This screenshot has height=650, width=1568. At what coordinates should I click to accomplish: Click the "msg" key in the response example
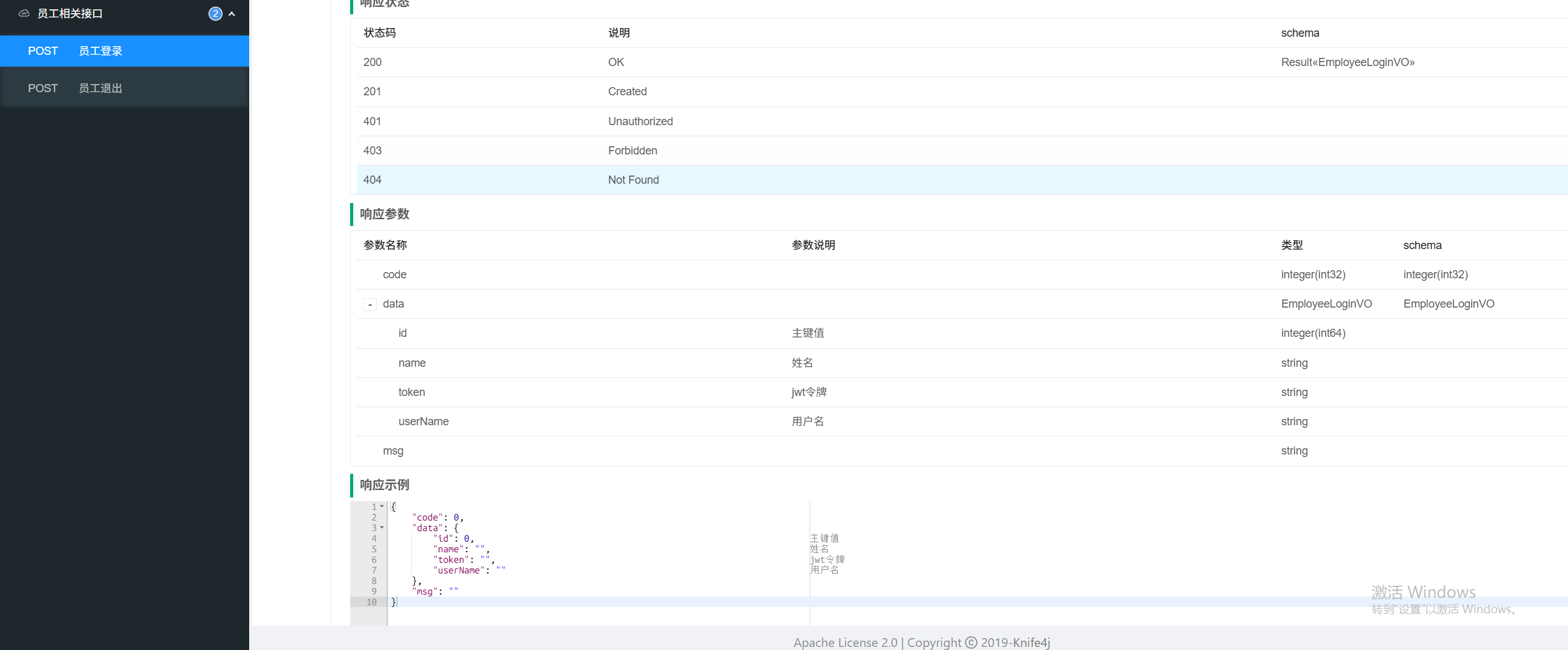(424, 591)
